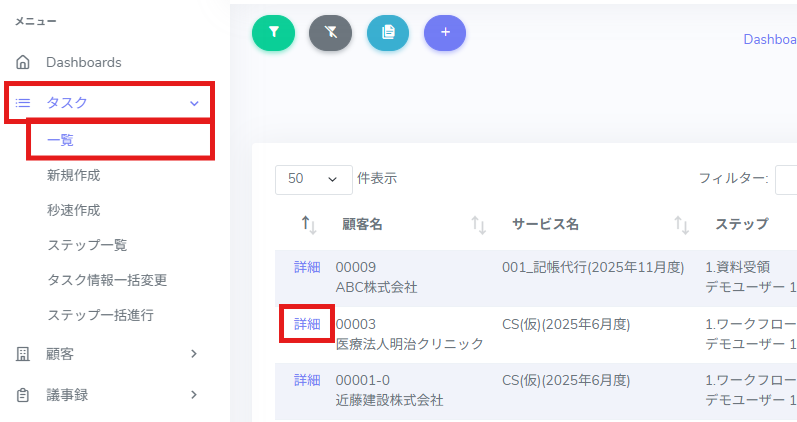Click the Dashboards home icon in sidebar
797x422 pixels.
tap(23, 62)
